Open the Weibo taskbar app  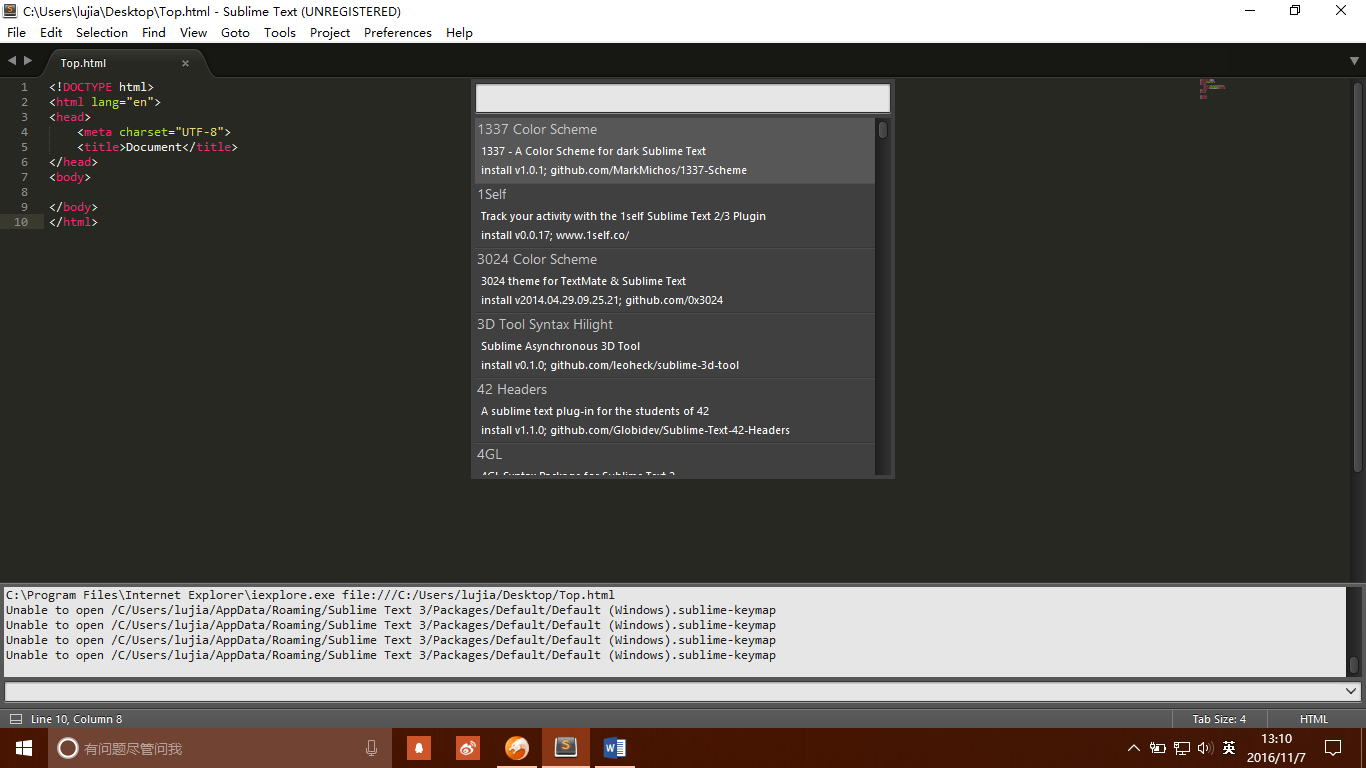pos(467,748)
